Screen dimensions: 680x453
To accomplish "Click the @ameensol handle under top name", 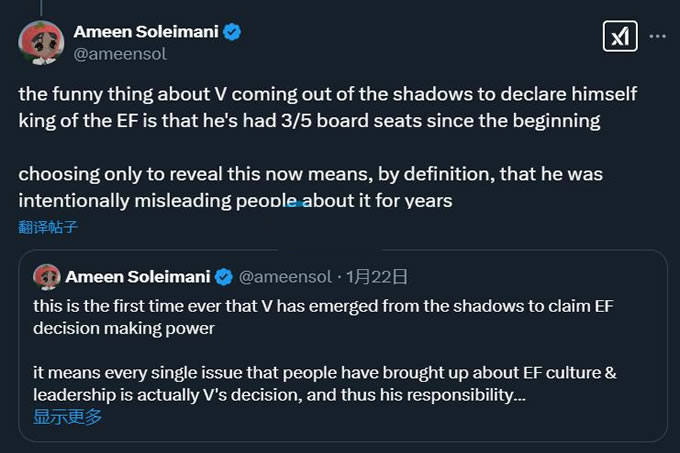I will pyautogui.click(x=121, y=54).
